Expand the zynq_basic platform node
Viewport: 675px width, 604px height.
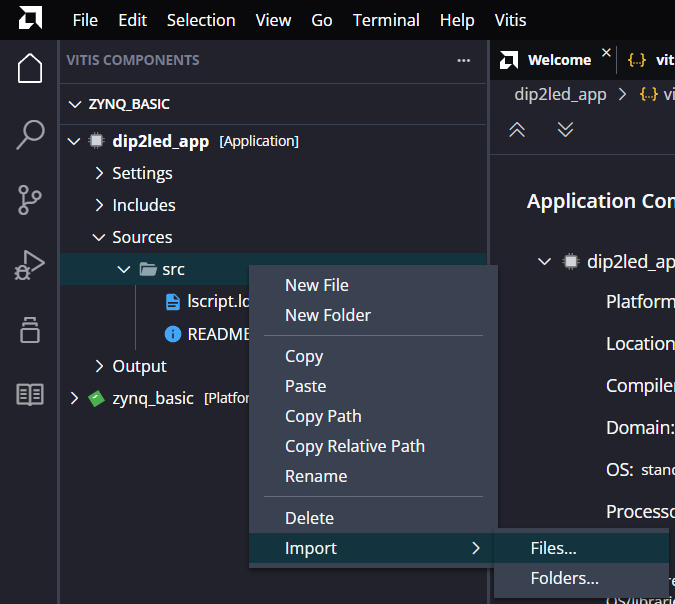(73, 398)
